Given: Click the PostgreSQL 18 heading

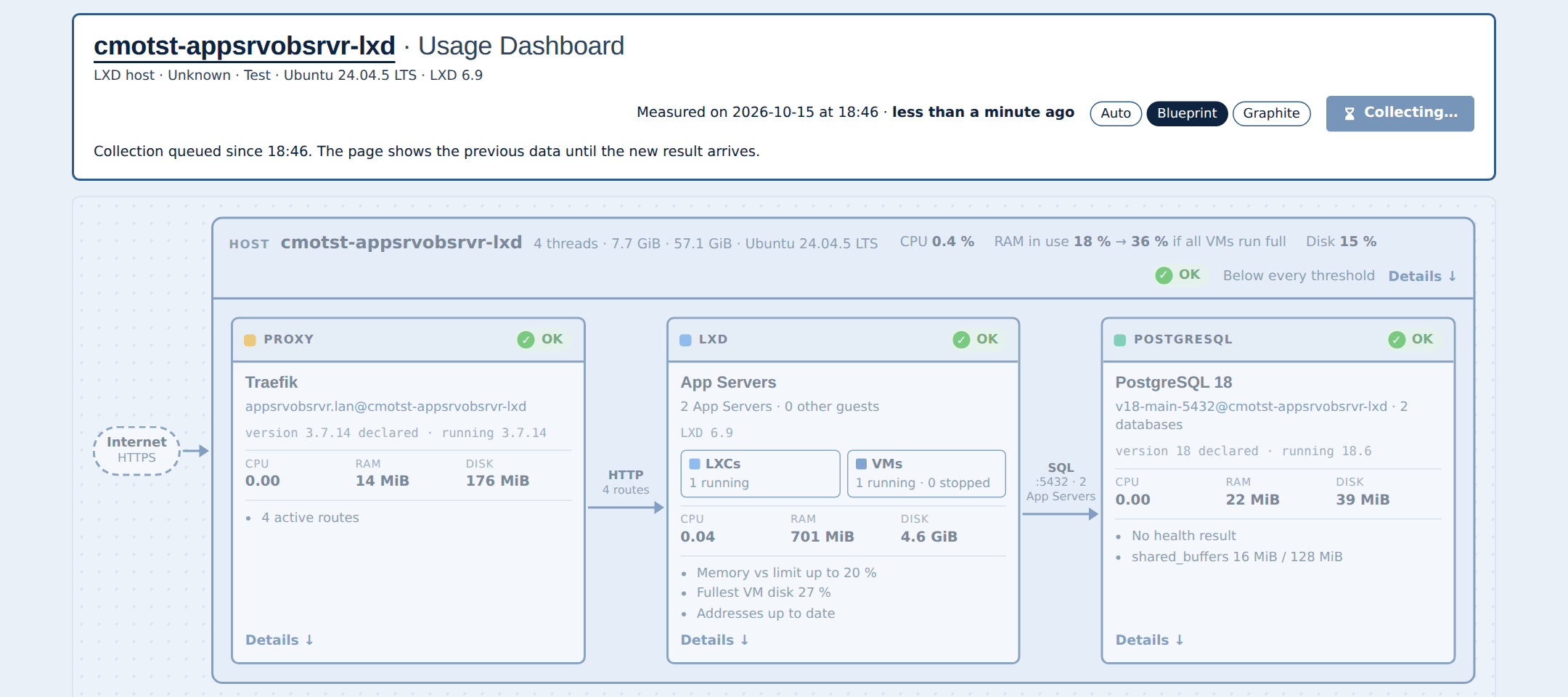Looking at the screenshot, I should coord(1174,383).
